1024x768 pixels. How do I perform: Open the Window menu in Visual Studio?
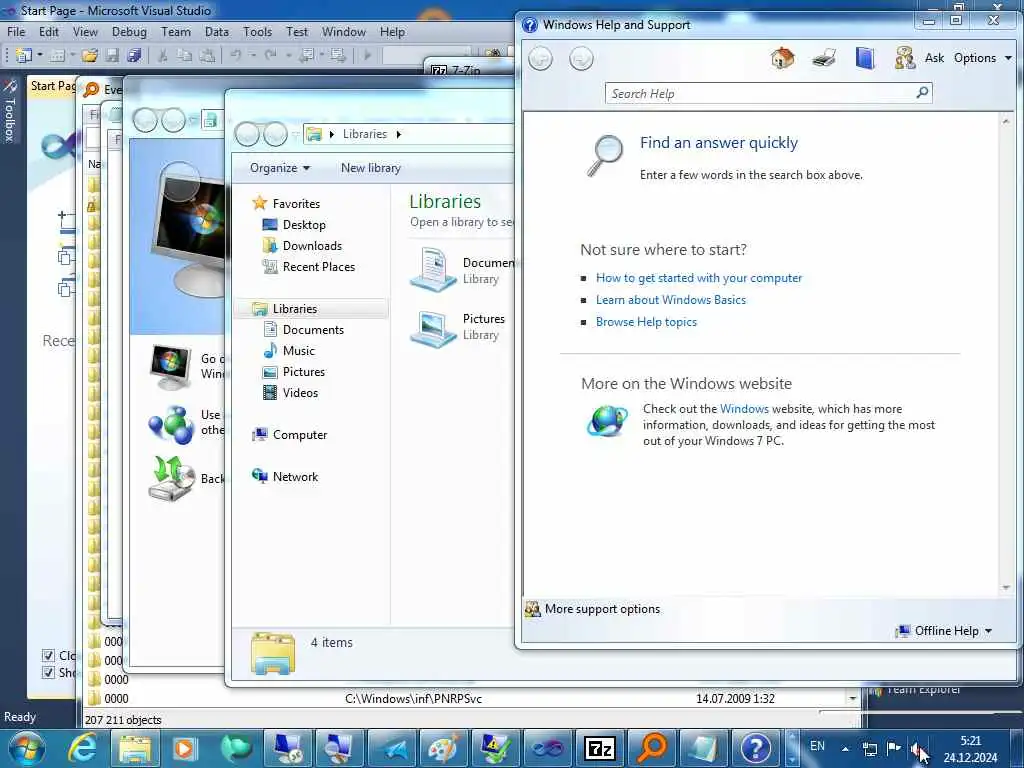coord(344,31)
